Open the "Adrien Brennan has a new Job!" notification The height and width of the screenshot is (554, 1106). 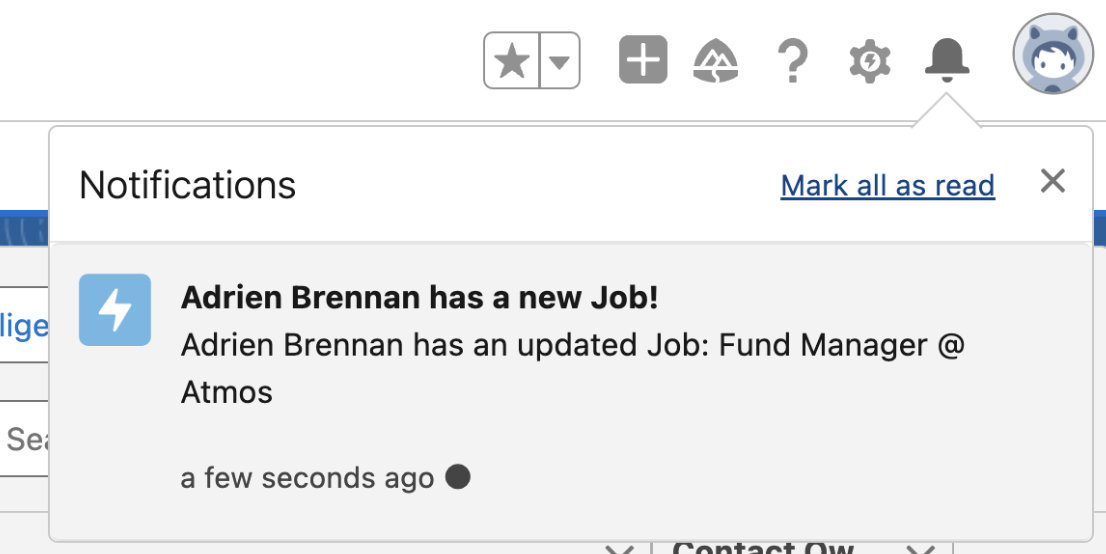click(419, 298)
